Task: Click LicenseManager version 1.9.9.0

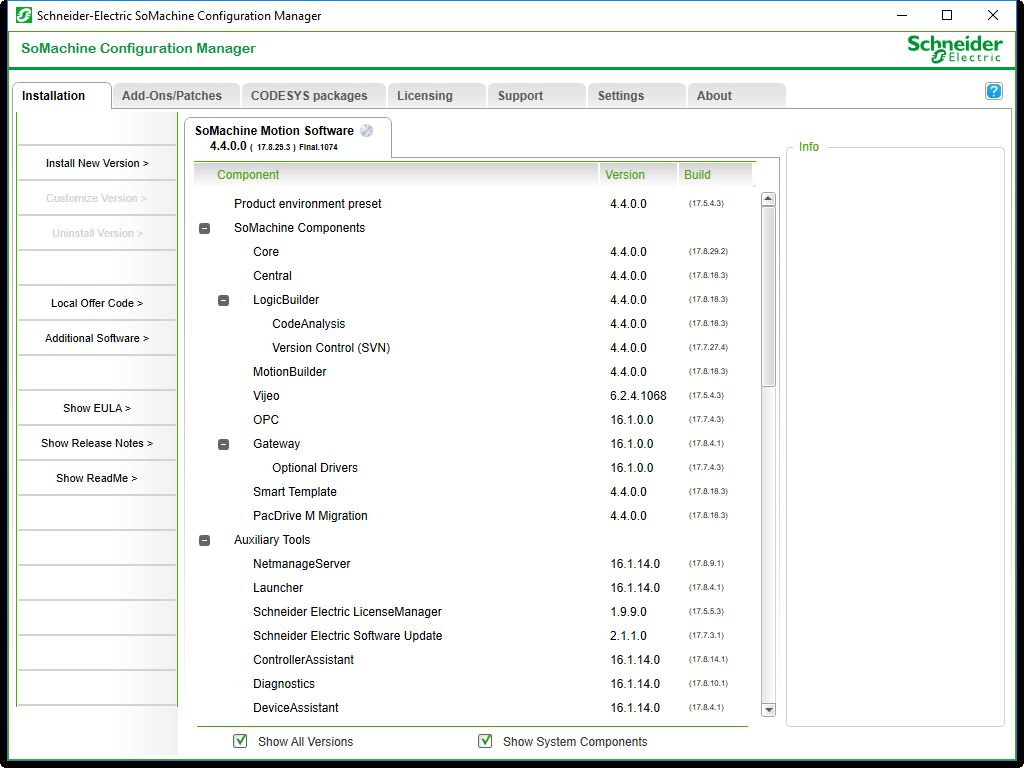Action: click(x=628, y=612)
